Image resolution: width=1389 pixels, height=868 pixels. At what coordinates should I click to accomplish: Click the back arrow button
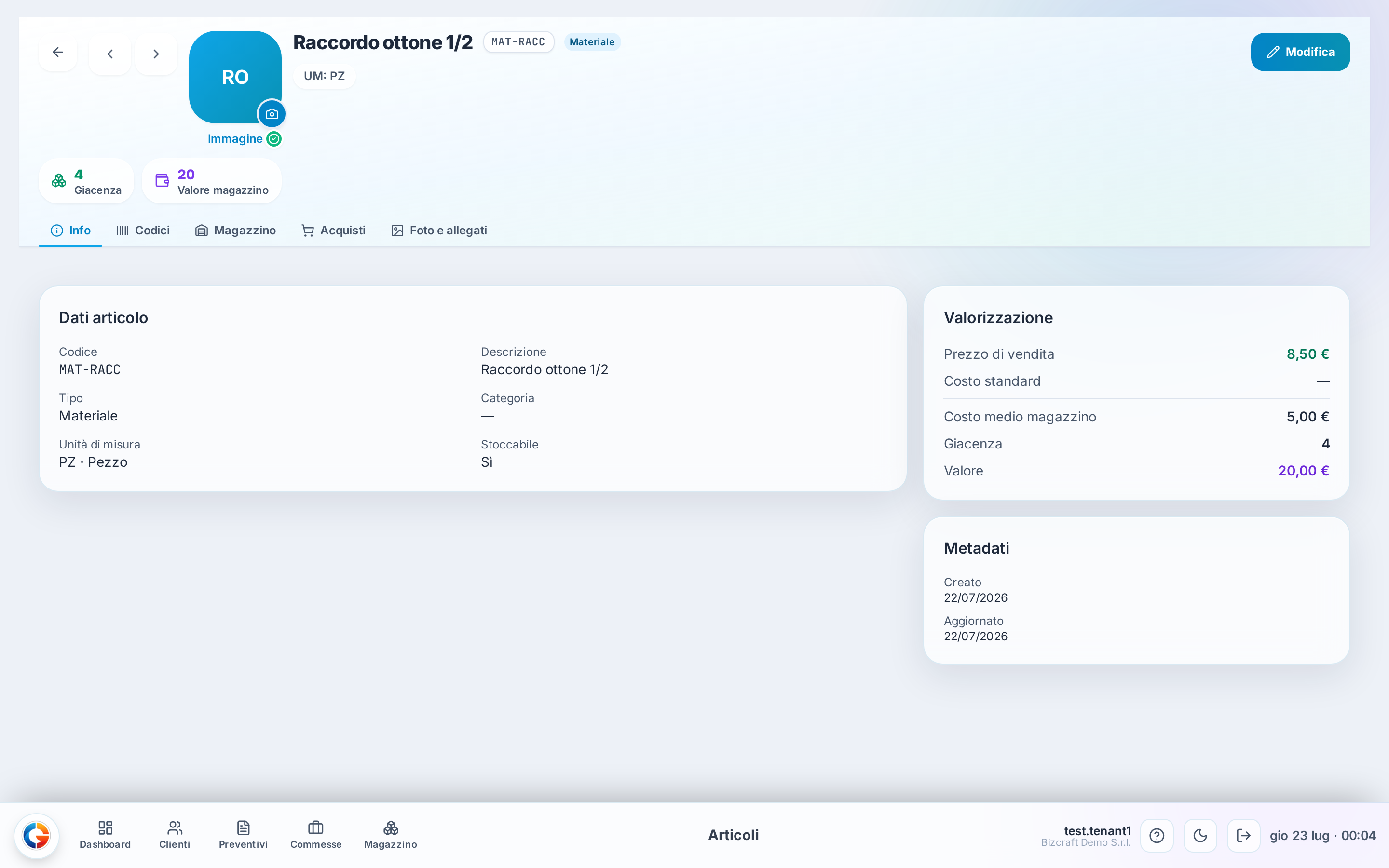(x=58, y=52)
